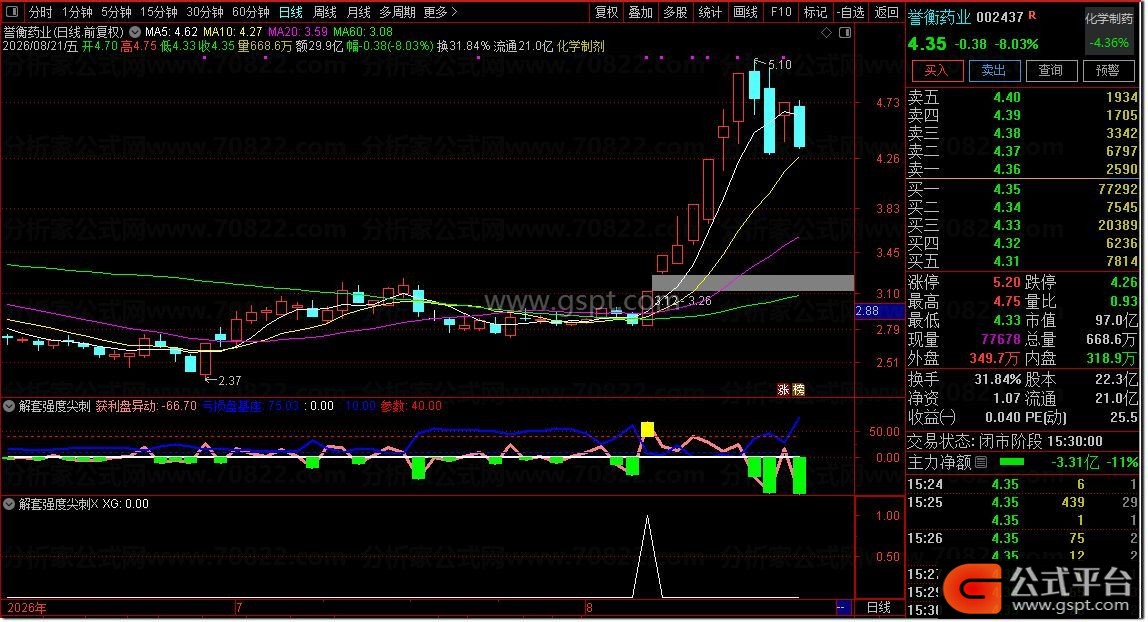Click the 誉衡药业 stock name header

coord(939,18)
